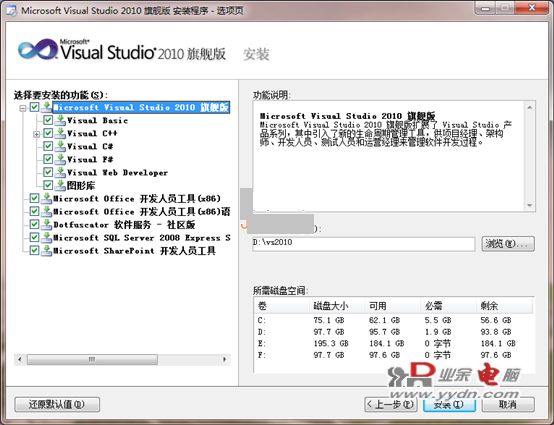
Task: Select the Visual C# tree item label
Action: click(90, 147)
